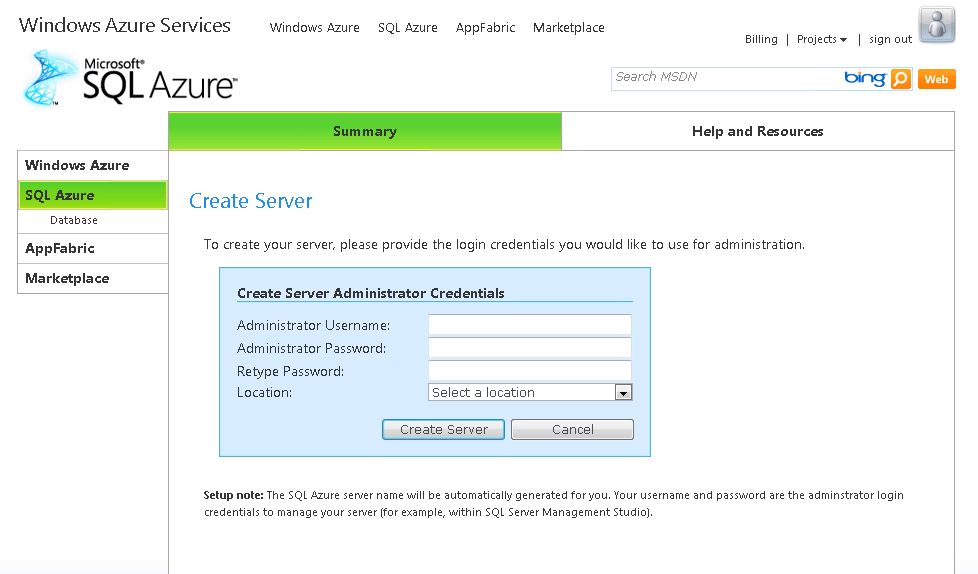Open AppFabric in the top navigation
This screenshot has height=574, width=978.
click(485, 27)
